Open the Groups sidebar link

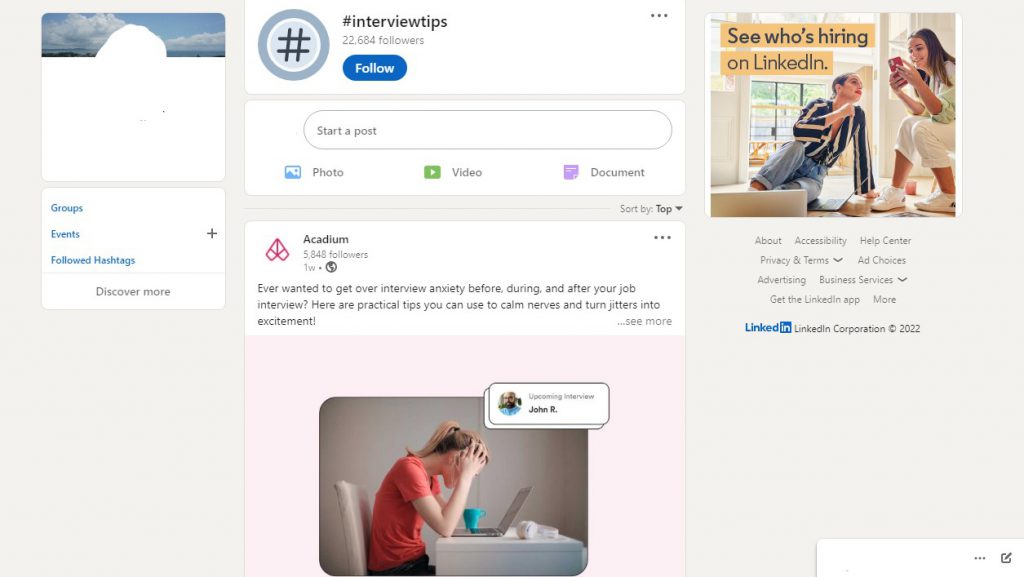[x=67, y=208]
